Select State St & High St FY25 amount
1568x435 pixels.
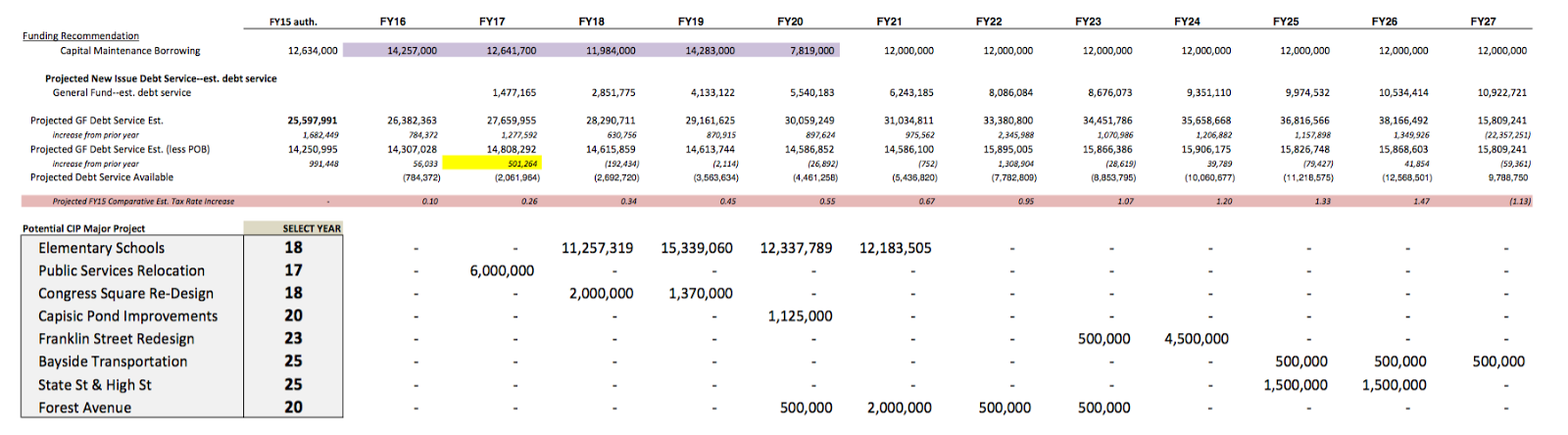[1295, 385]
